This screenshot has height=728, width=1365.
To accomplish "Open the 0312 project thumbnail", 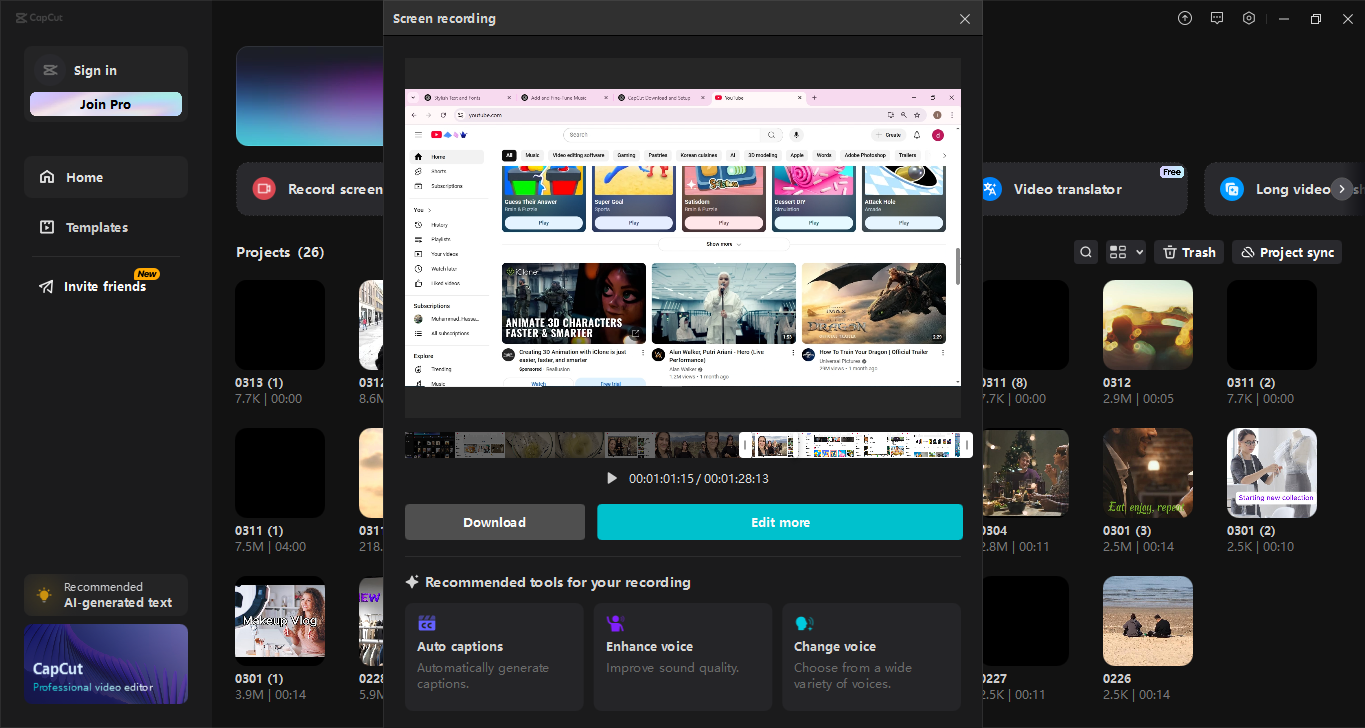I will pos(1147,324).
